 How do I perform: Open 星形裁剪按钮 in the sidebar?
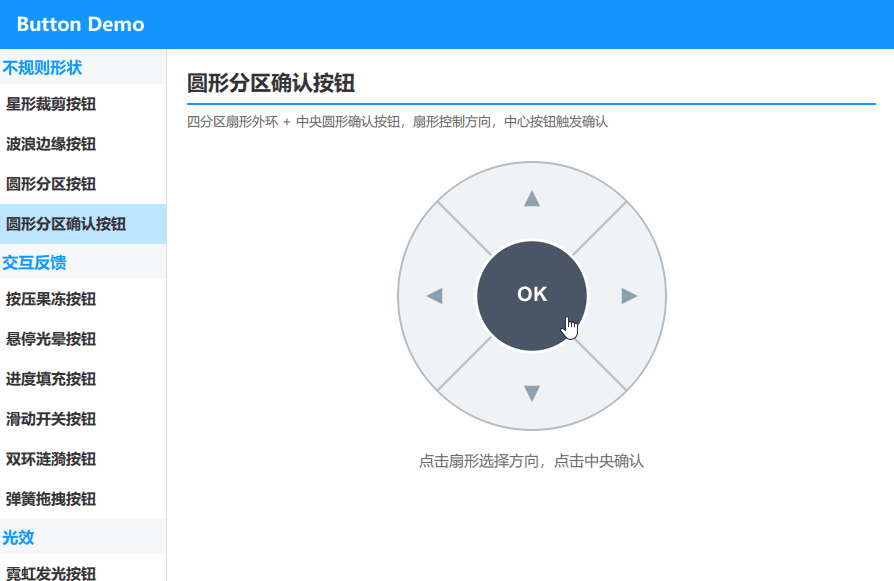point(83,104)
